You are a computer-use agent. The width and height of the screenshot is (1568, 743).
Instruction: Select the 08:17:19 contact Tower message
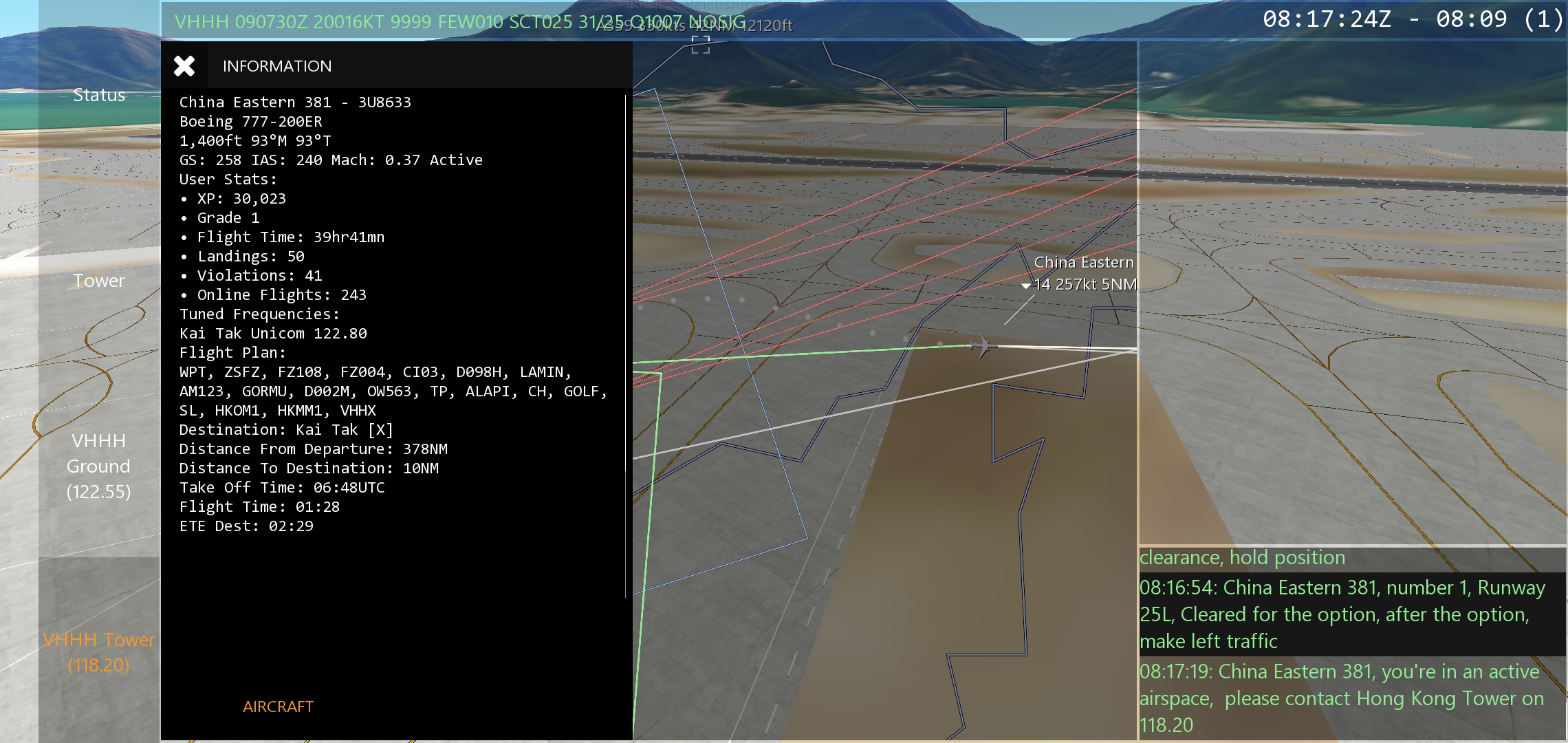(1344, 698)
